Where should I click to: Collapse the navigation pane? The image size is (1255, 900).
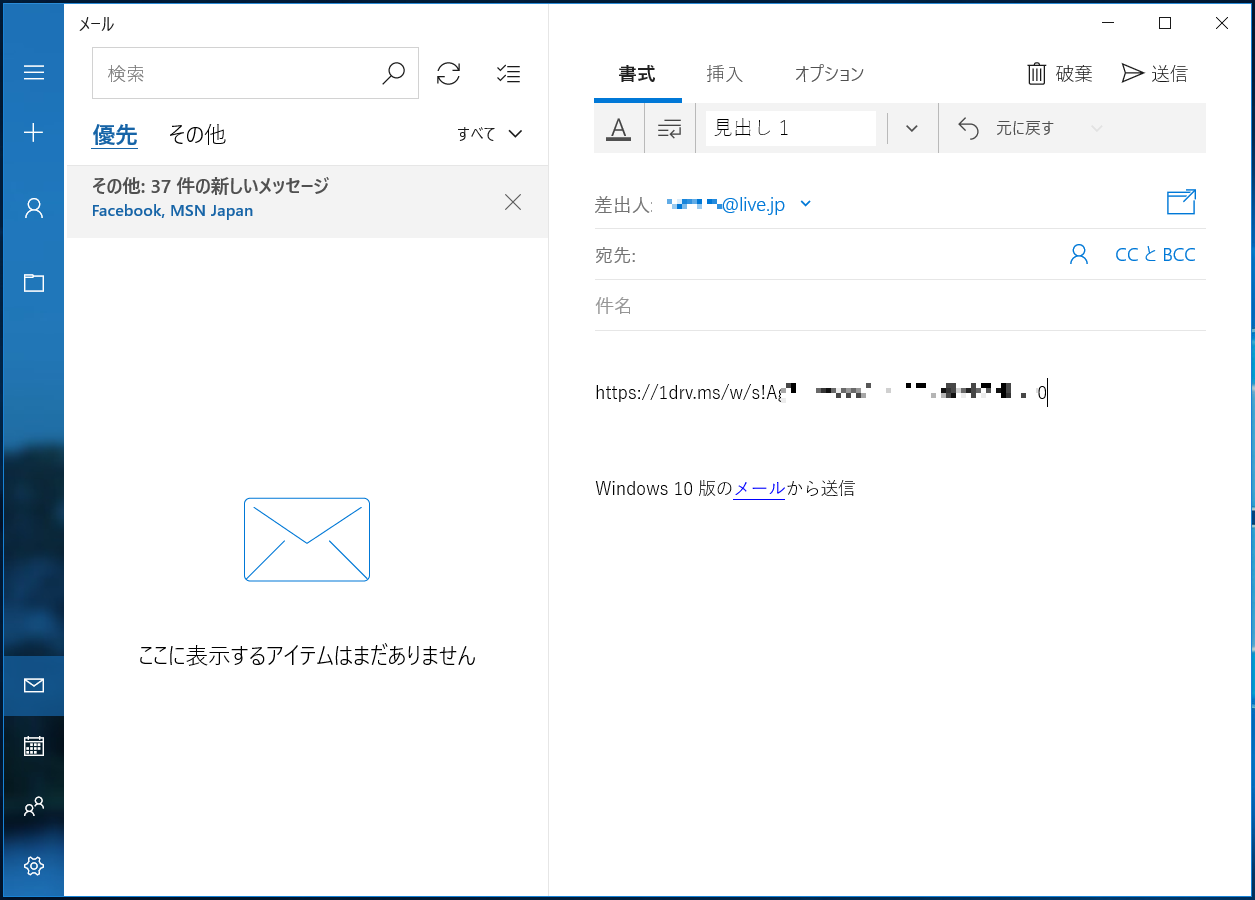click(x=33, y=72)
